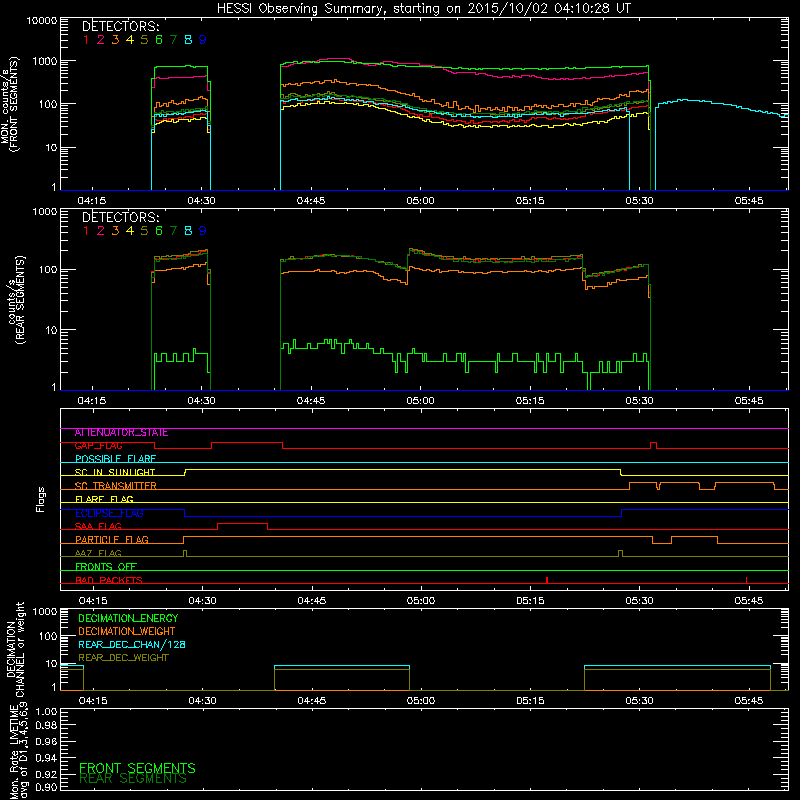Viewport: 800px width, 800px height.
Task: Click the BAD_PACKETS red tick near 05:17
Action: 547,580
